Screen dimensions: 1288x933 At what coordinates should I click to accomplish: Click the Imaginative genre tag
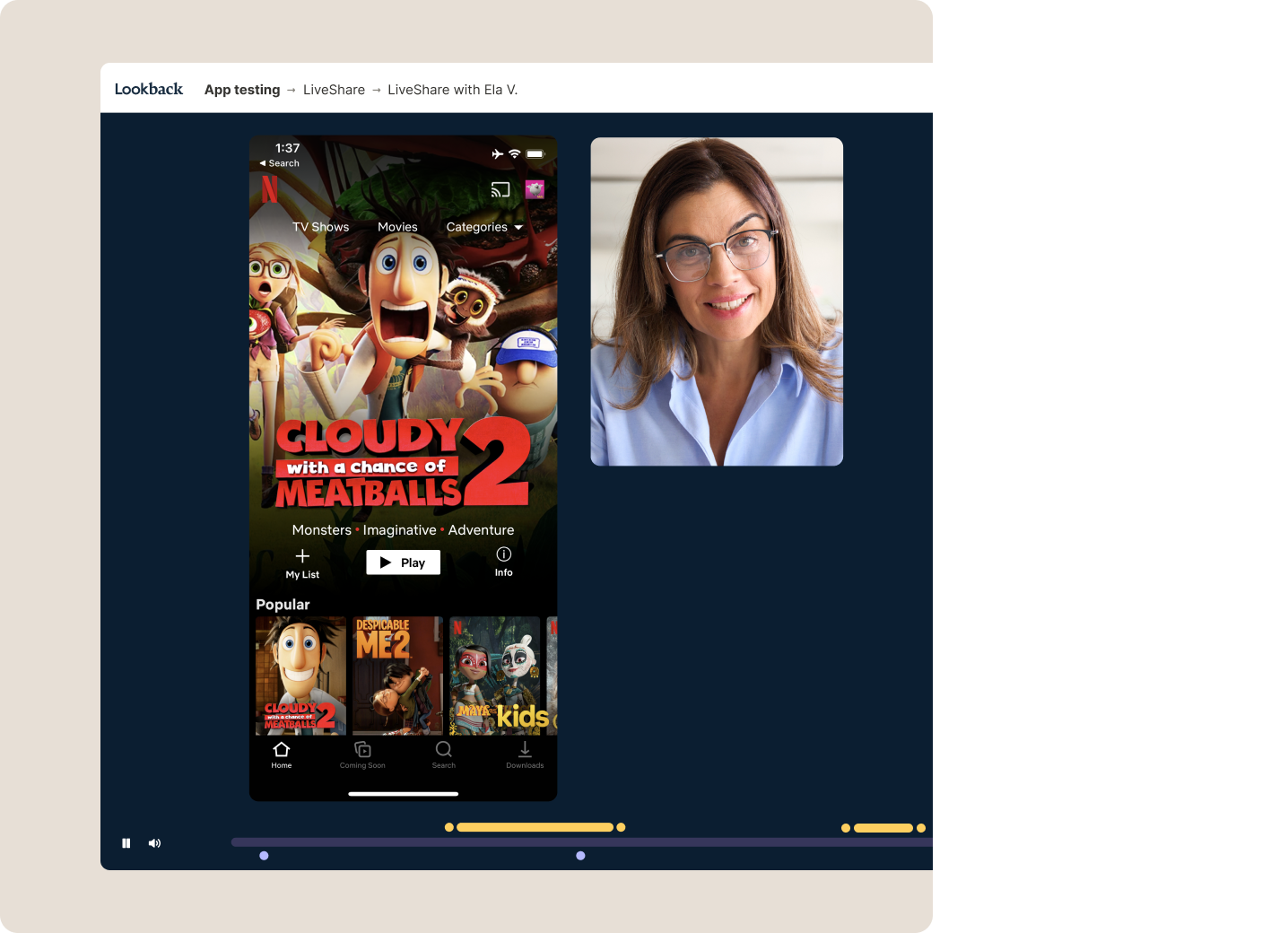[x=400, y=530]
